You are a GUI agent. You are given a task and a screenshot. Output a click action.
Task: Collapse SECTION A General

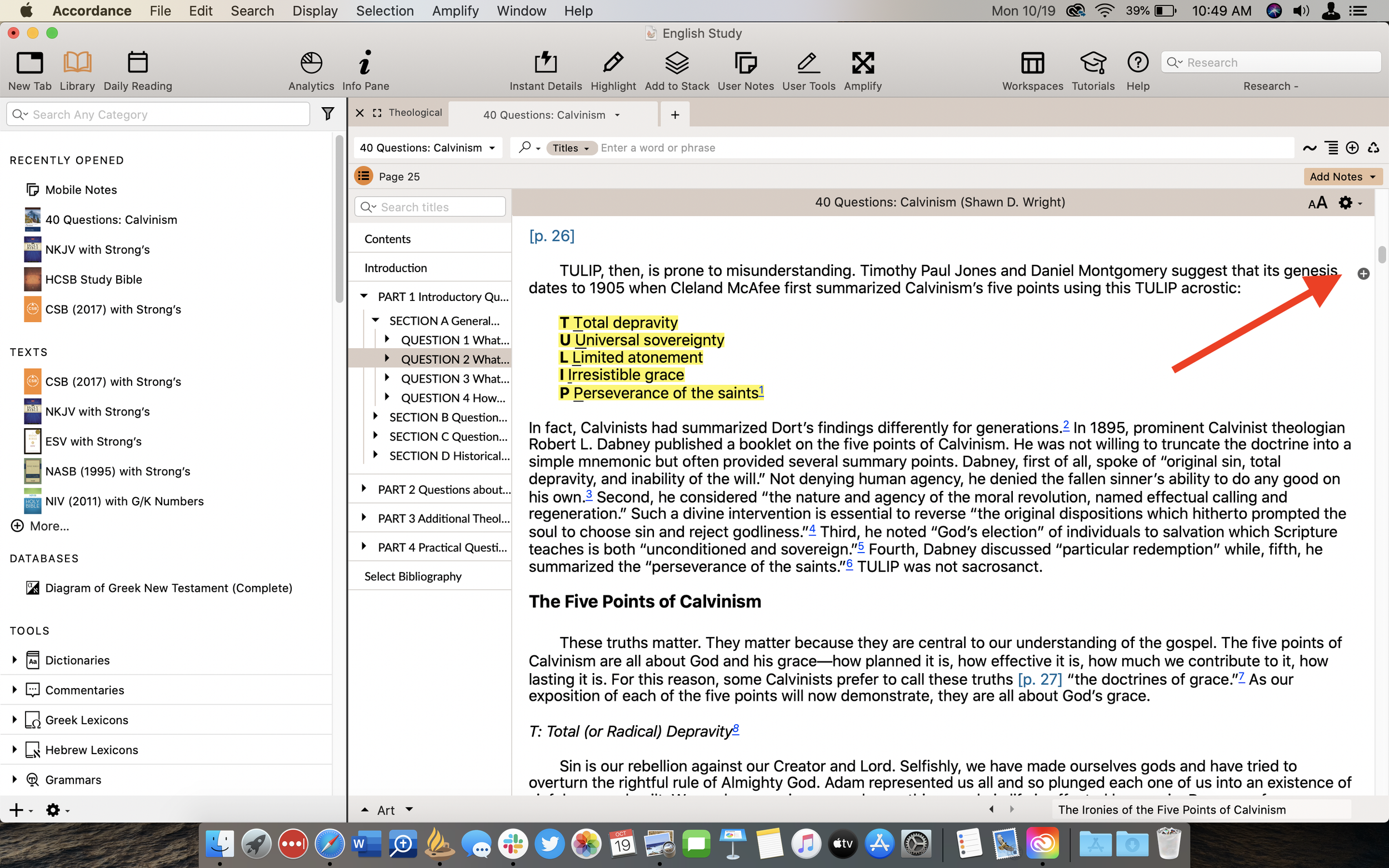click(375, 320)
